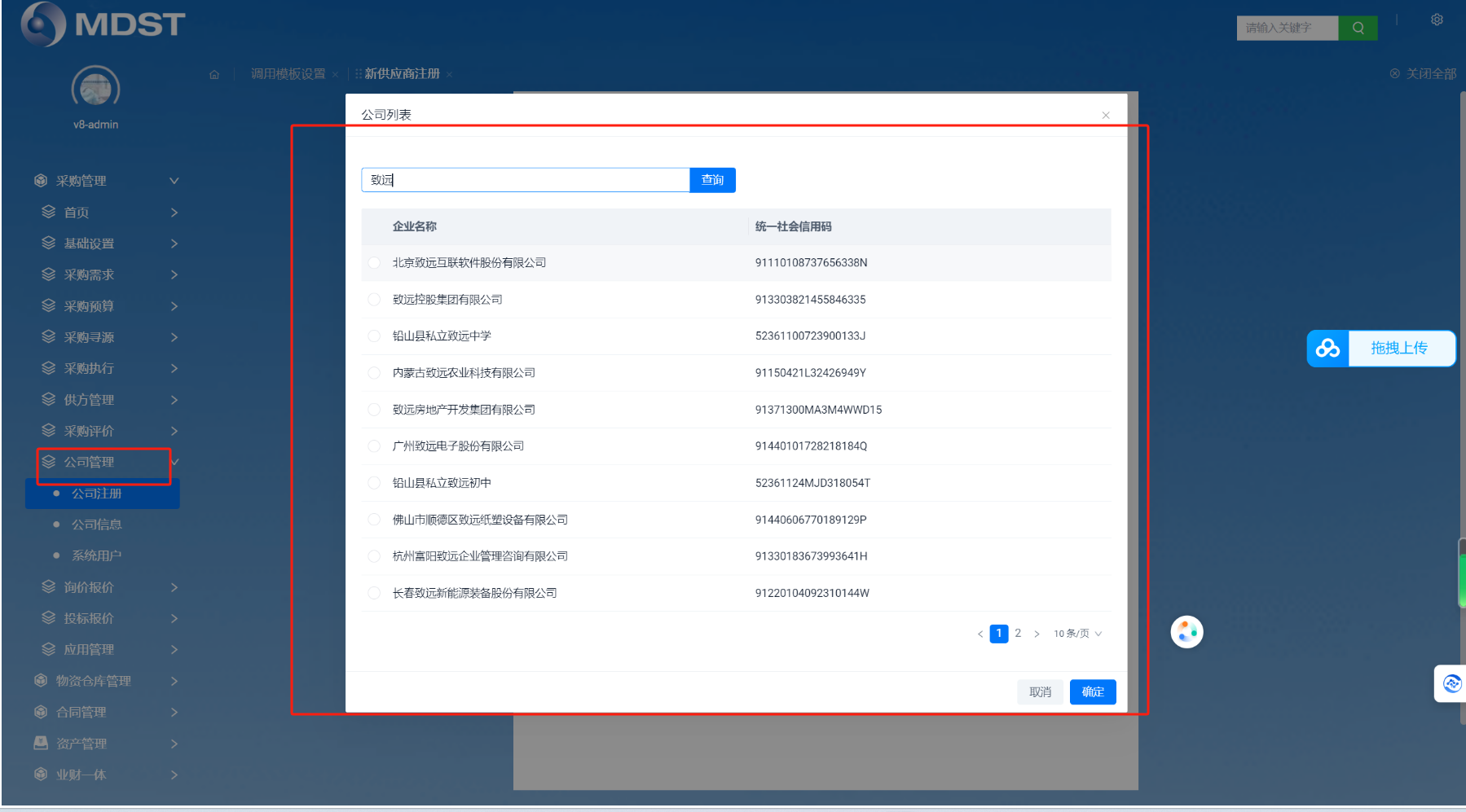Image resolution: width=1466 pixels, height=812 pixels.
Task: Select the radio for 内蒙古致远农业科技有限公司
Action: point(374,372)
